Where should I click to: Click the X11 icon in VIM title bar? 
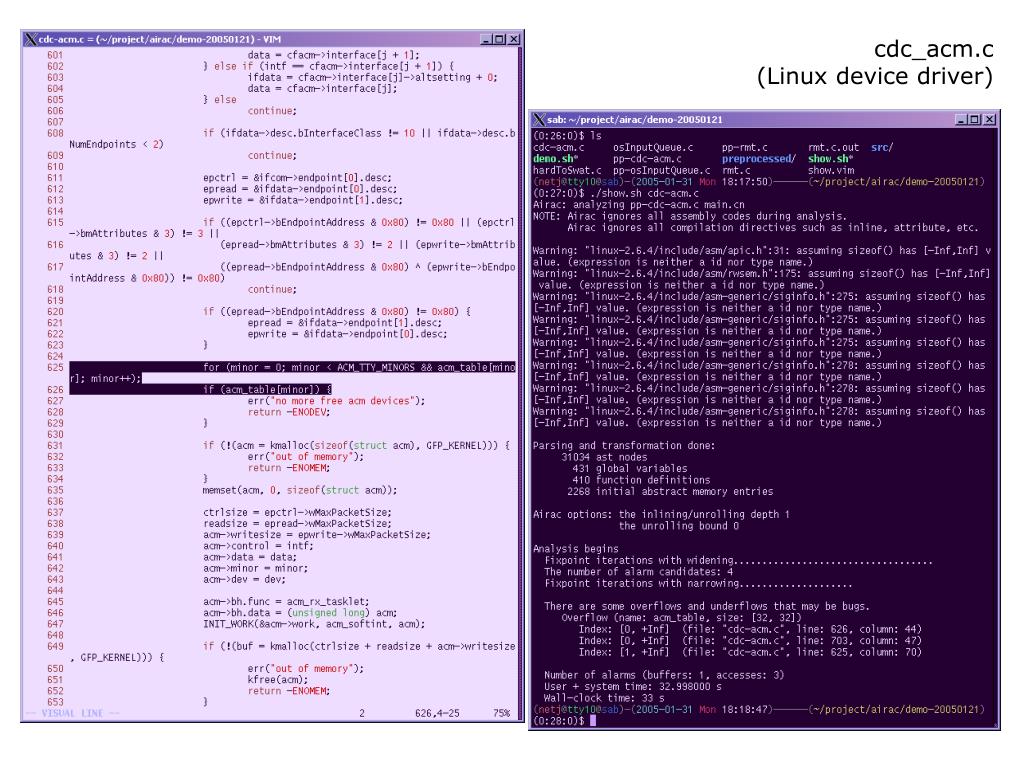(x=29, y=39)
